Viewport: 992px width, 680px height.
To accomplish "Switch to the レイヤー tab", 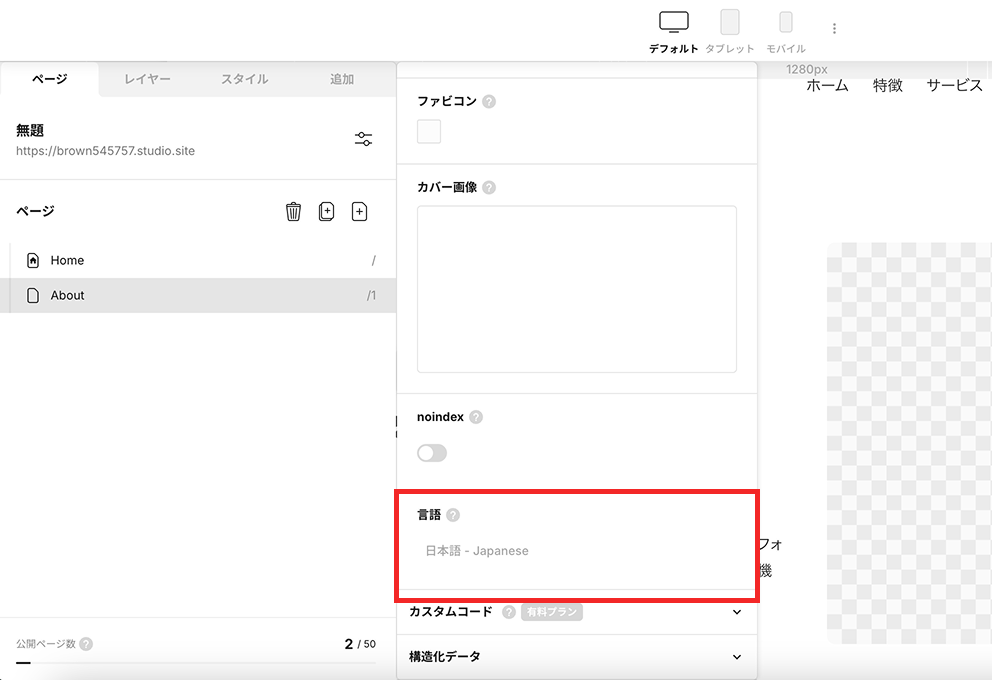I will [147, 79].
